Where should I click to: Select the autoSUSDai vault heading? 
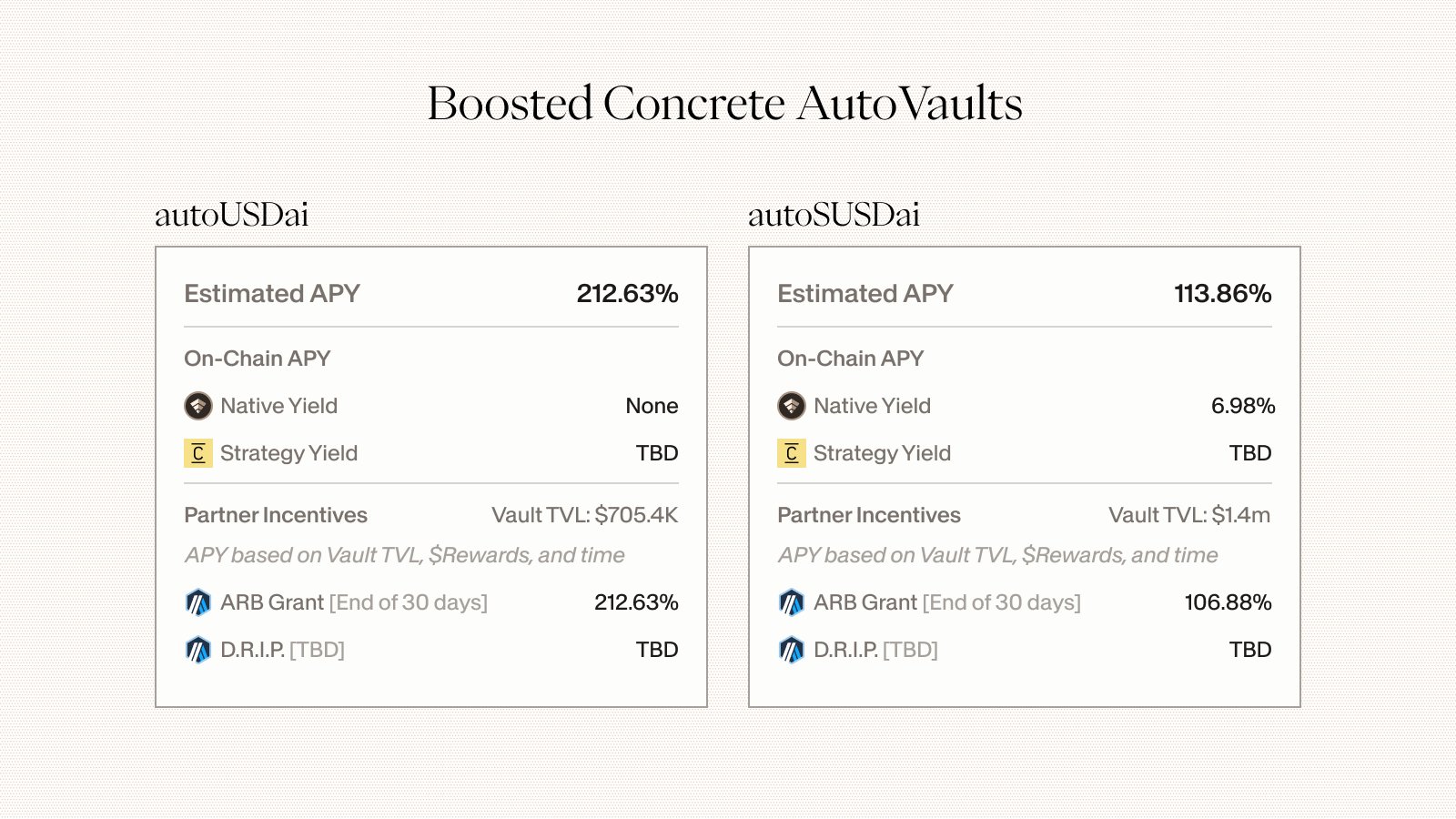point(834,215)
